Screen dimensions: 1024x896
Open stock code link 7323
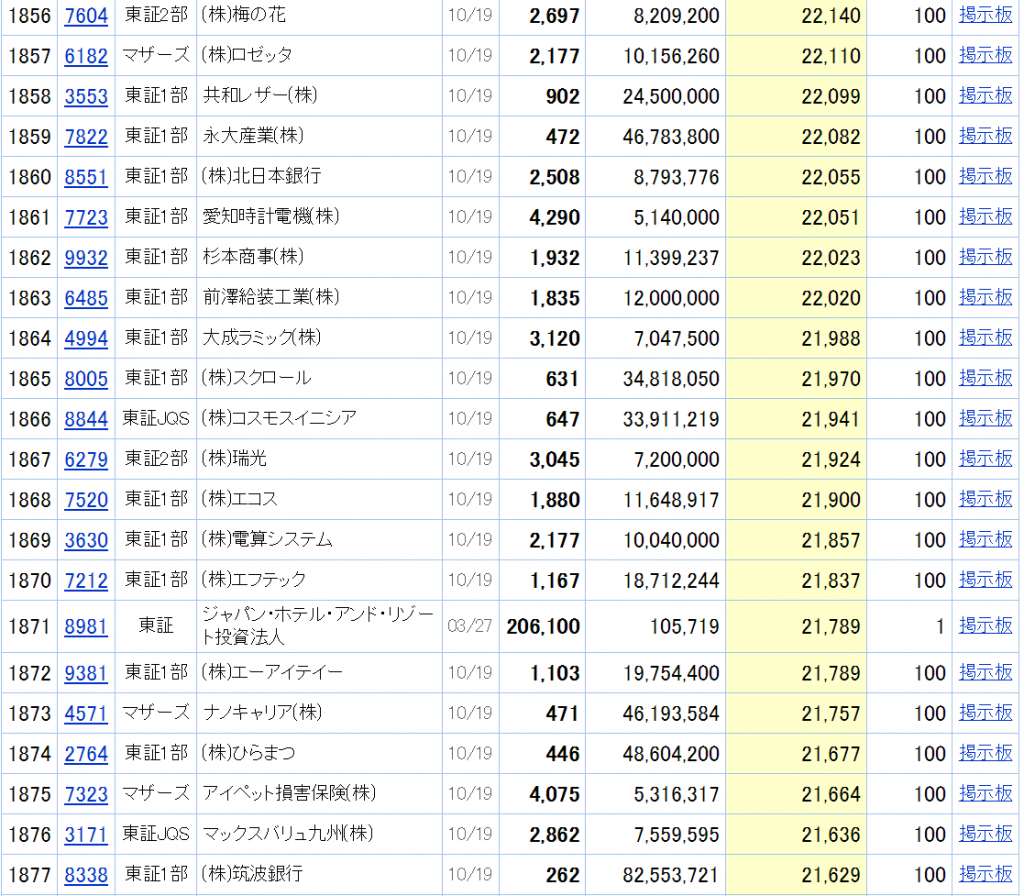[x=86, y=795]
